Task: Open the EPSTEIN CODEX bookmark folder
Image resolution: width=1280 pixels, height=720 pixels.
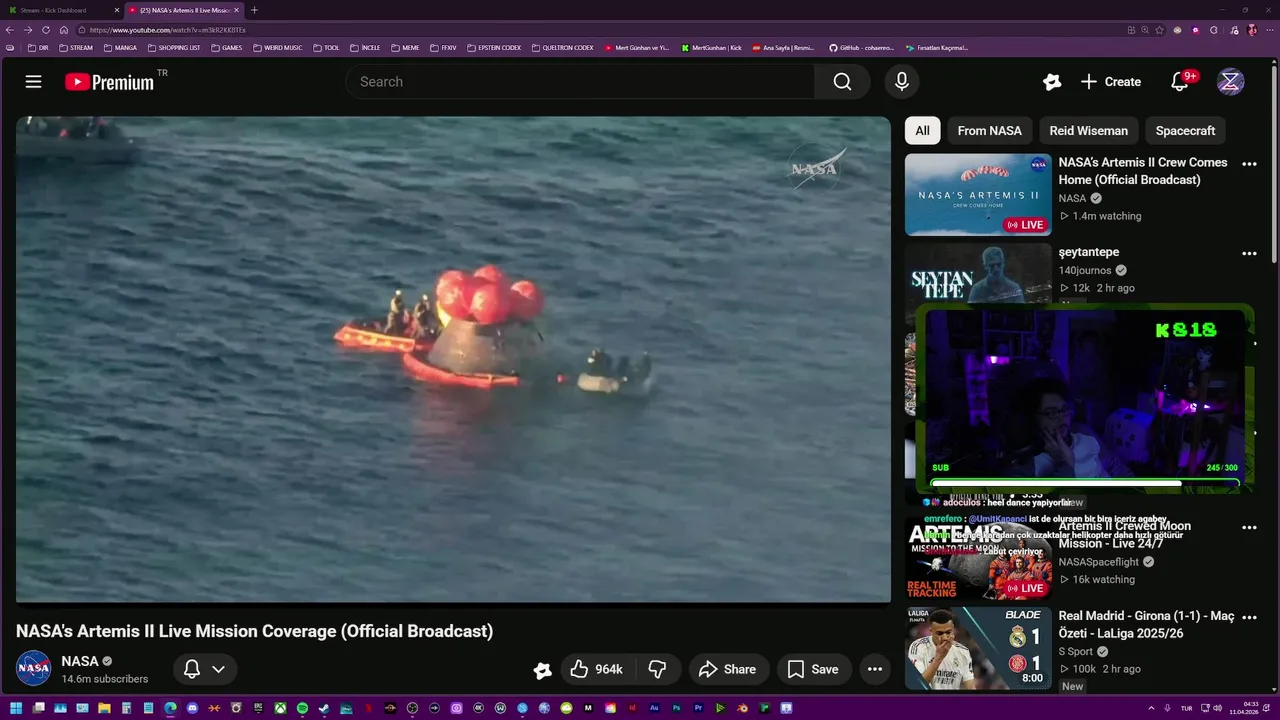Action: click(494, 48)
